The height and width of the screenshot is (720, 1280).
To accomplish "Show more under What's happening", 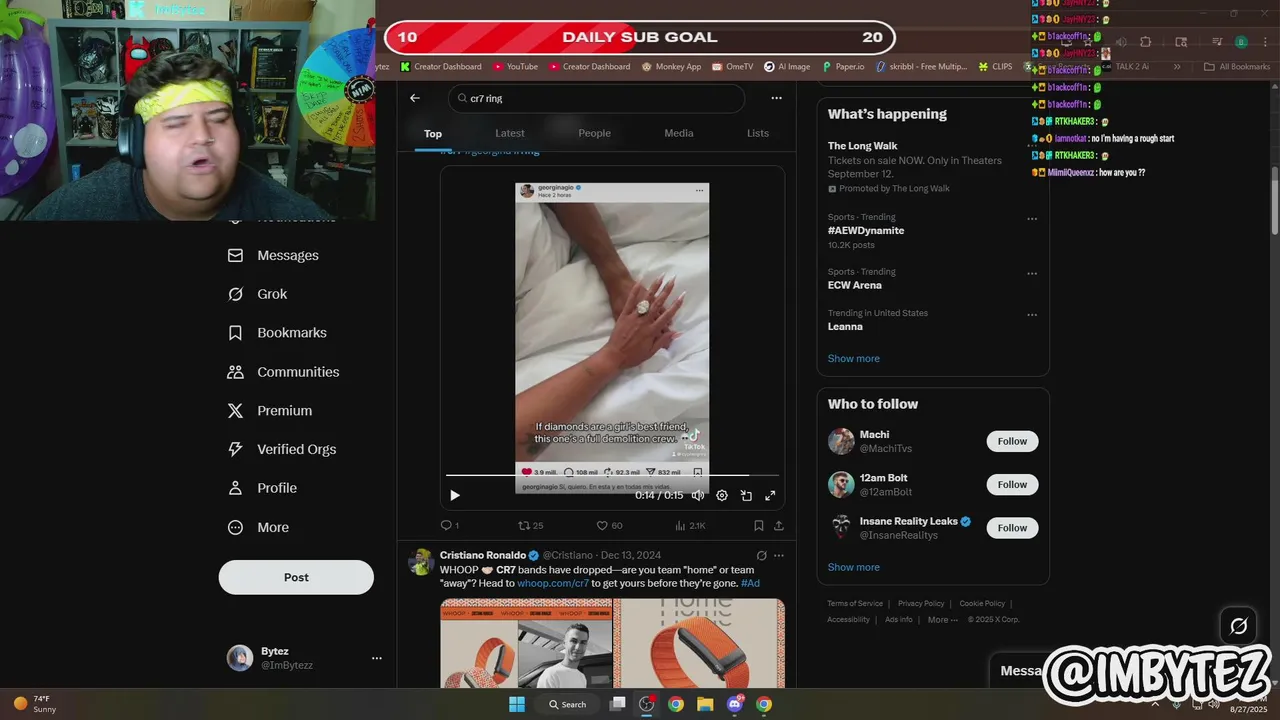I will click(x=854, y=358).
